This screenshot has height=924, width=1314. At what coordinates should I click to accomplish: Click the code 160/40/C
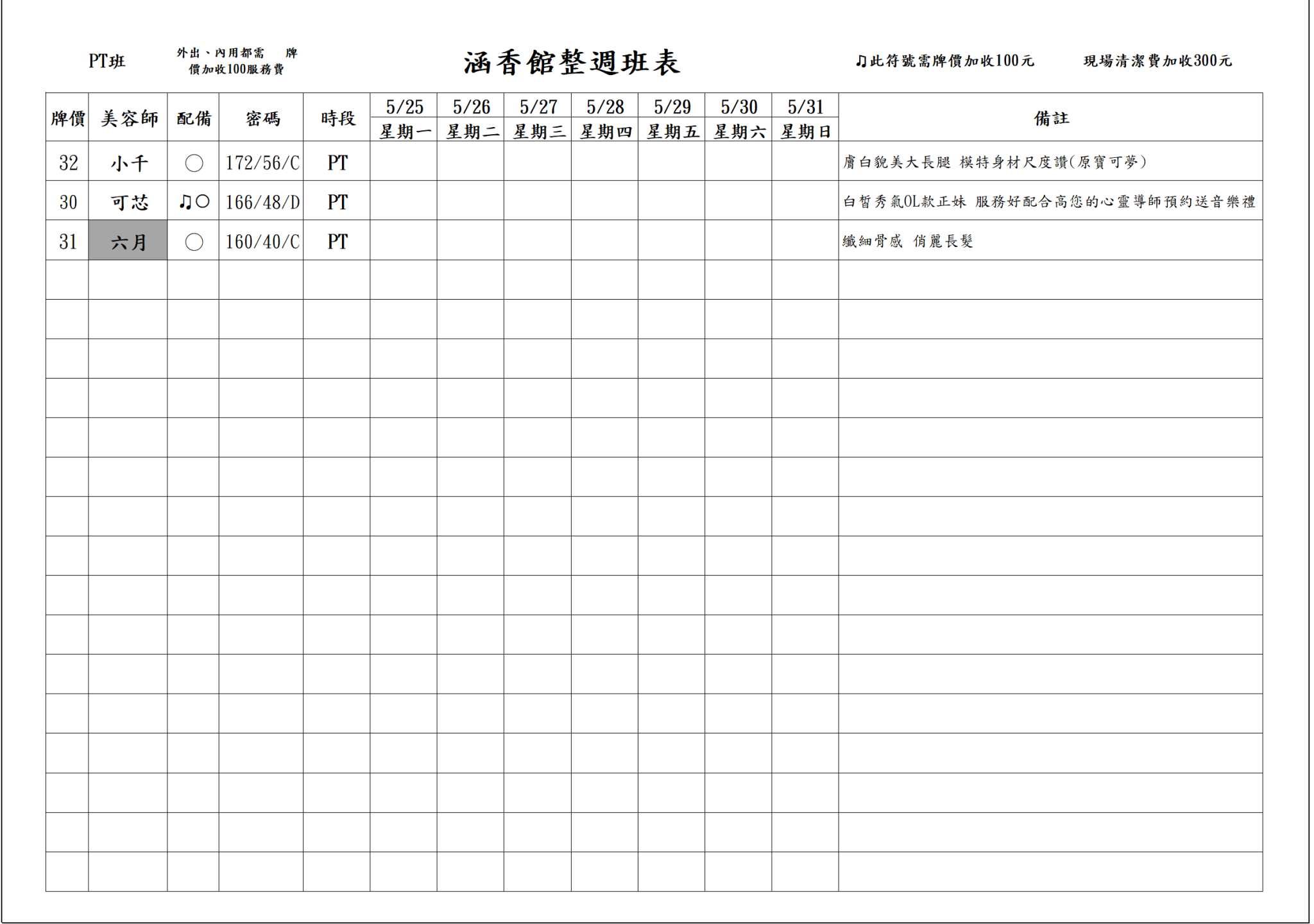click(262, 241)
